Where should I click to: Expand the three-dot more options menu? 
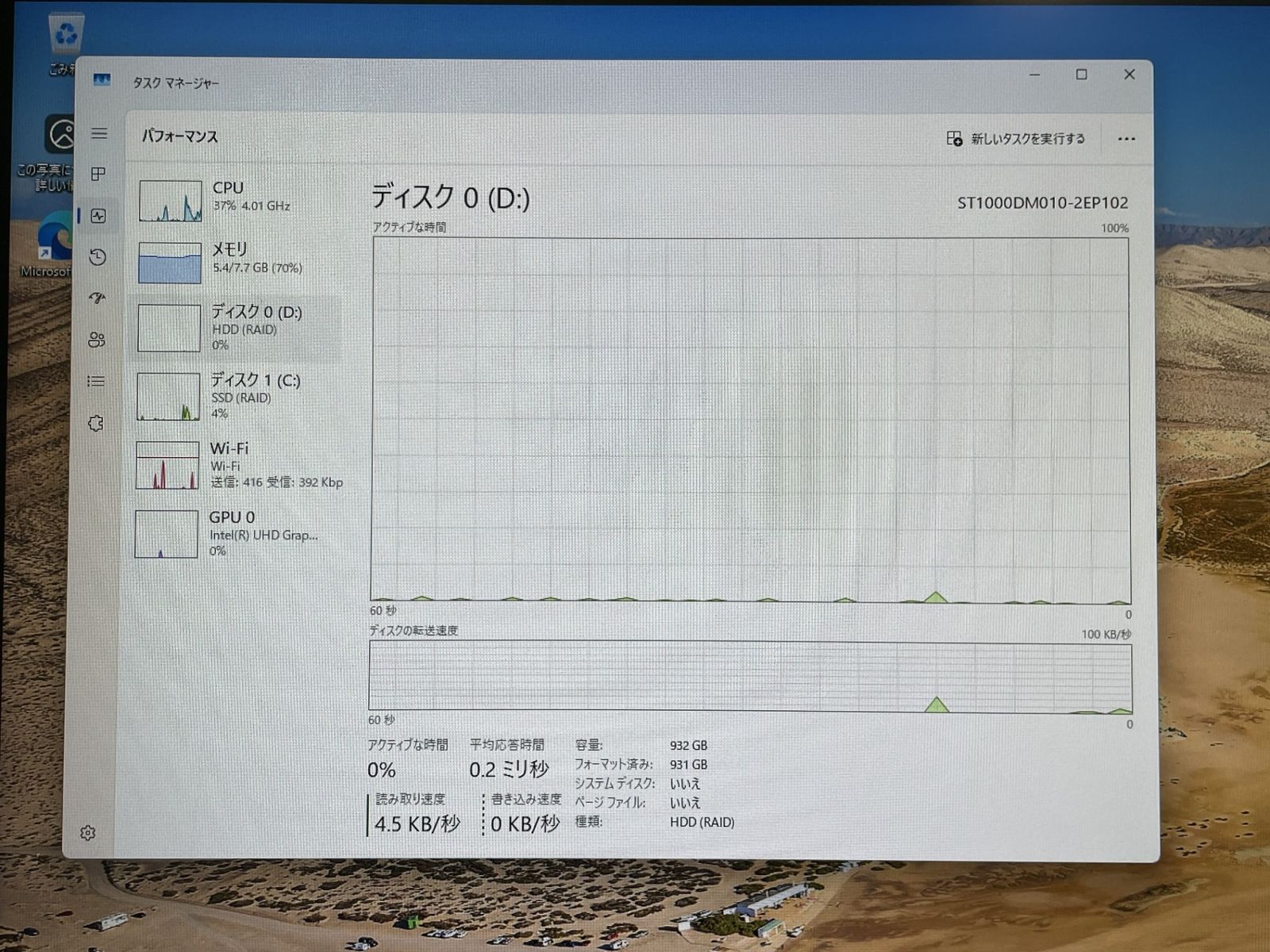tap(1126, 139)
